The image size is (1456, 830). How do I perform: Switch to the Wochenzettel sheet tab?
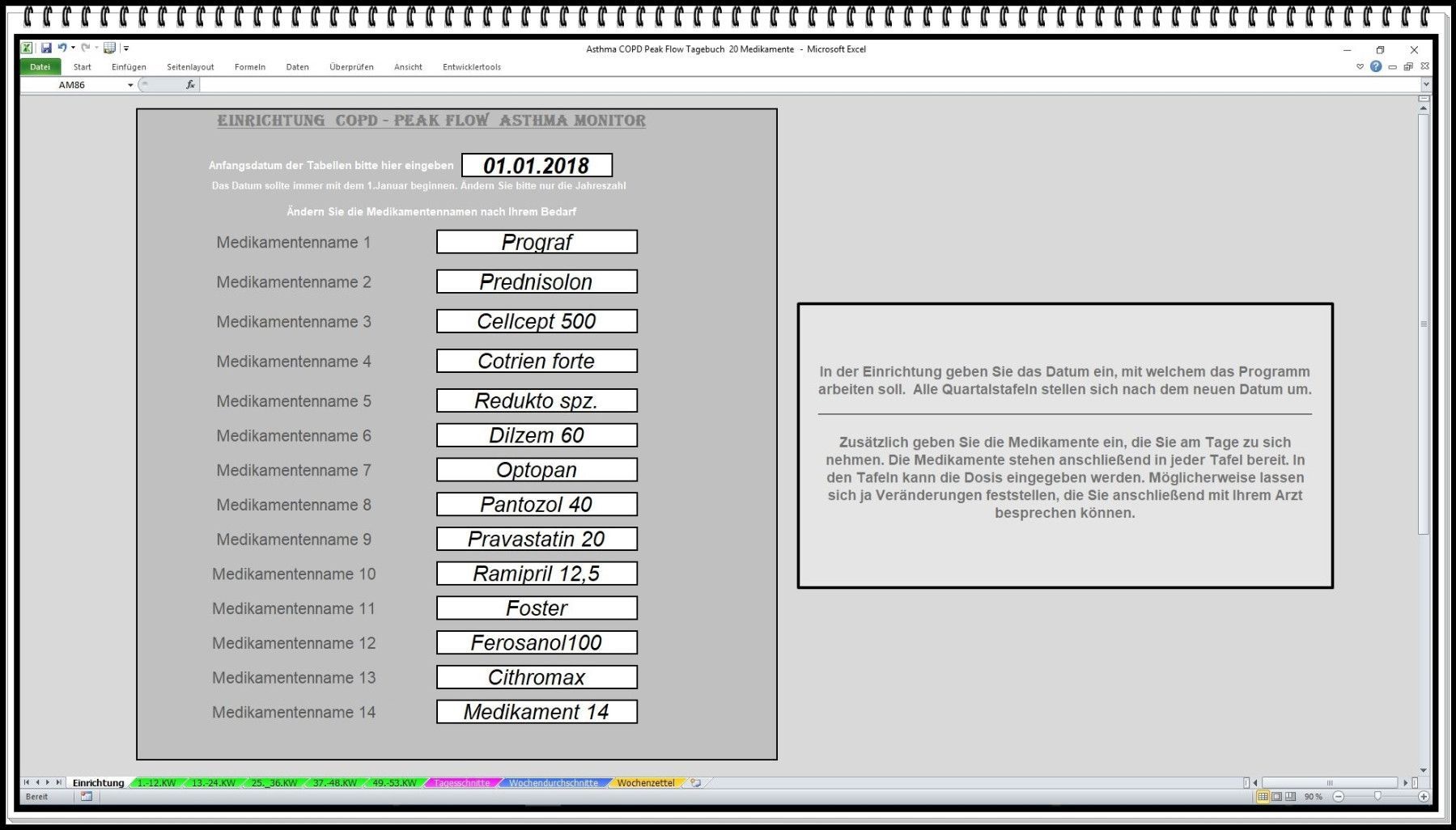(x=645, y=783)
